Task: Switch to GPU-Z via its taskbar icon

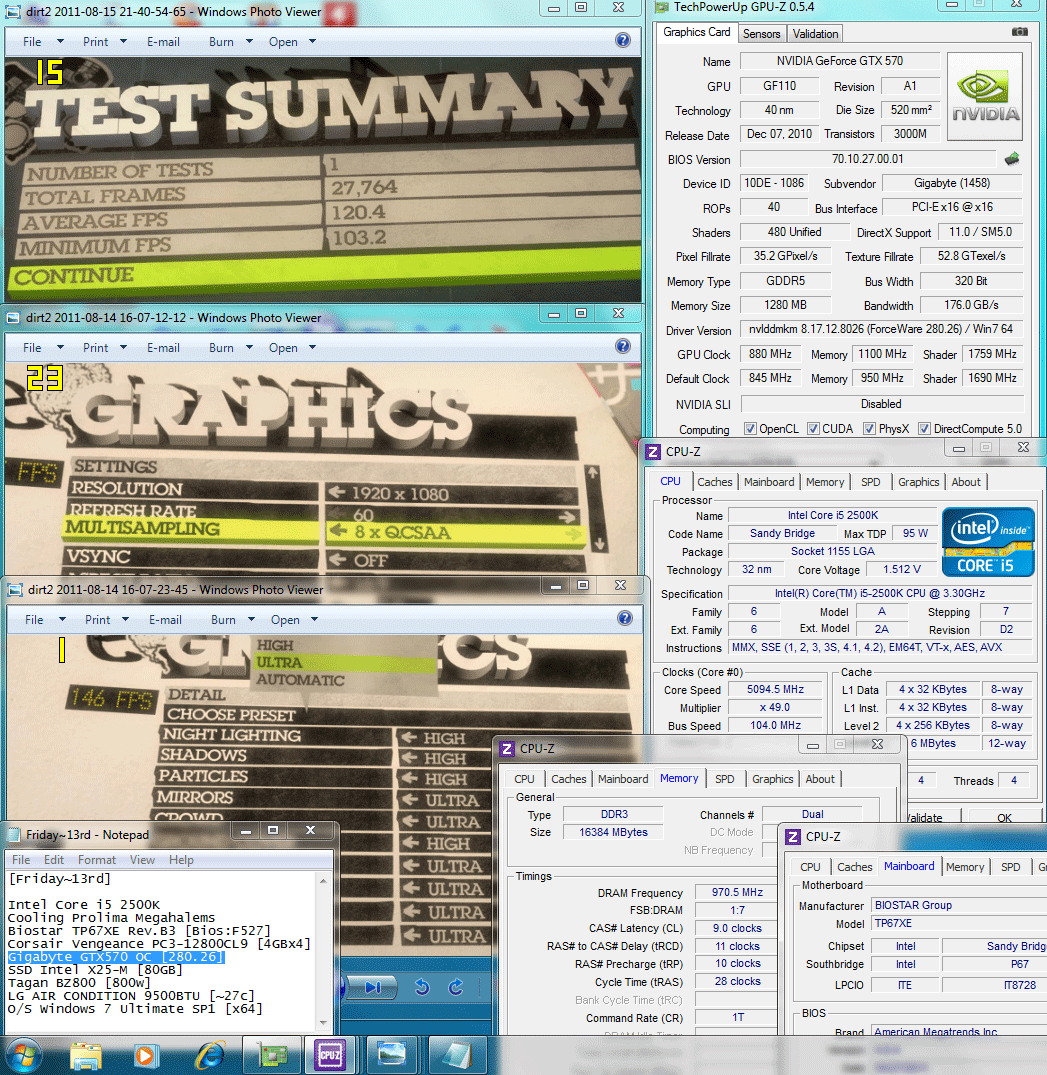Action: point(272,1056)
